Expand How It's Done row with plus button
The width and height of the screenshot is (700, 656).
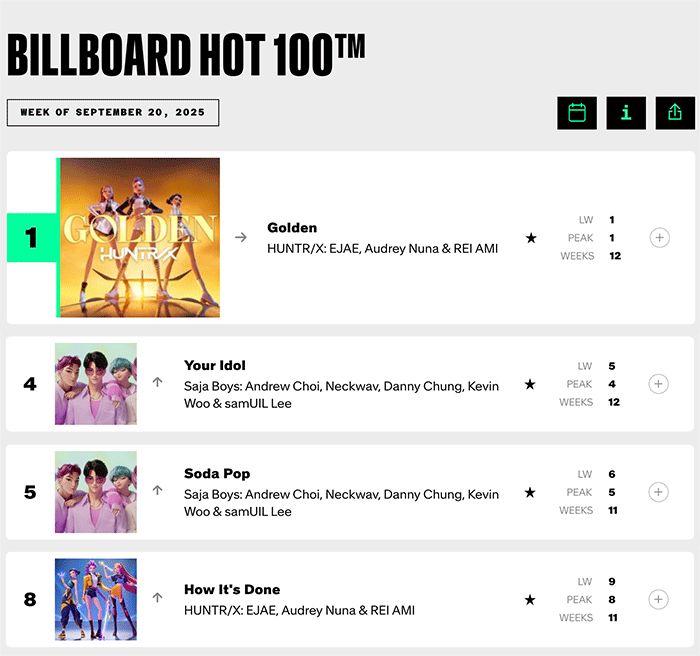tap(658, 600)
